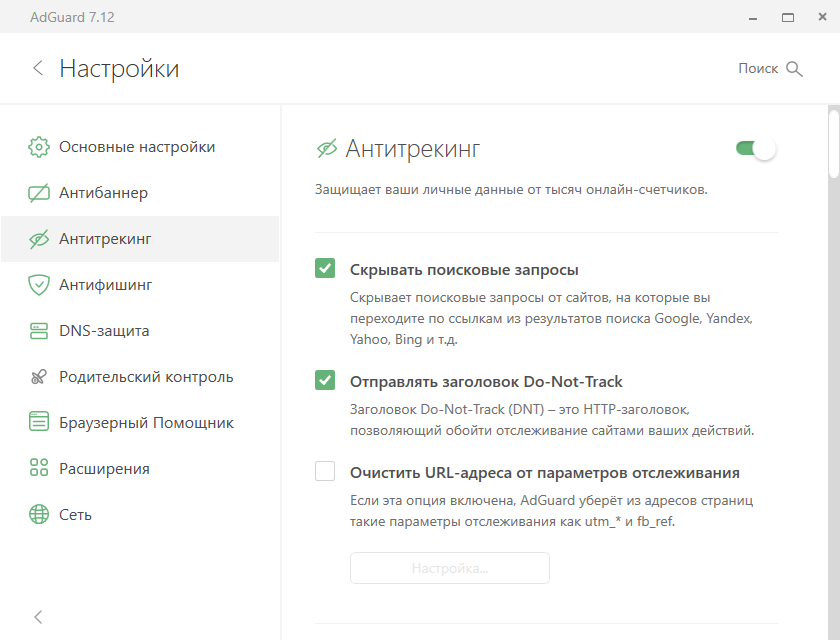Select the Антибаннер section icon
Screen dimensions: 840x640
point(38,192)
